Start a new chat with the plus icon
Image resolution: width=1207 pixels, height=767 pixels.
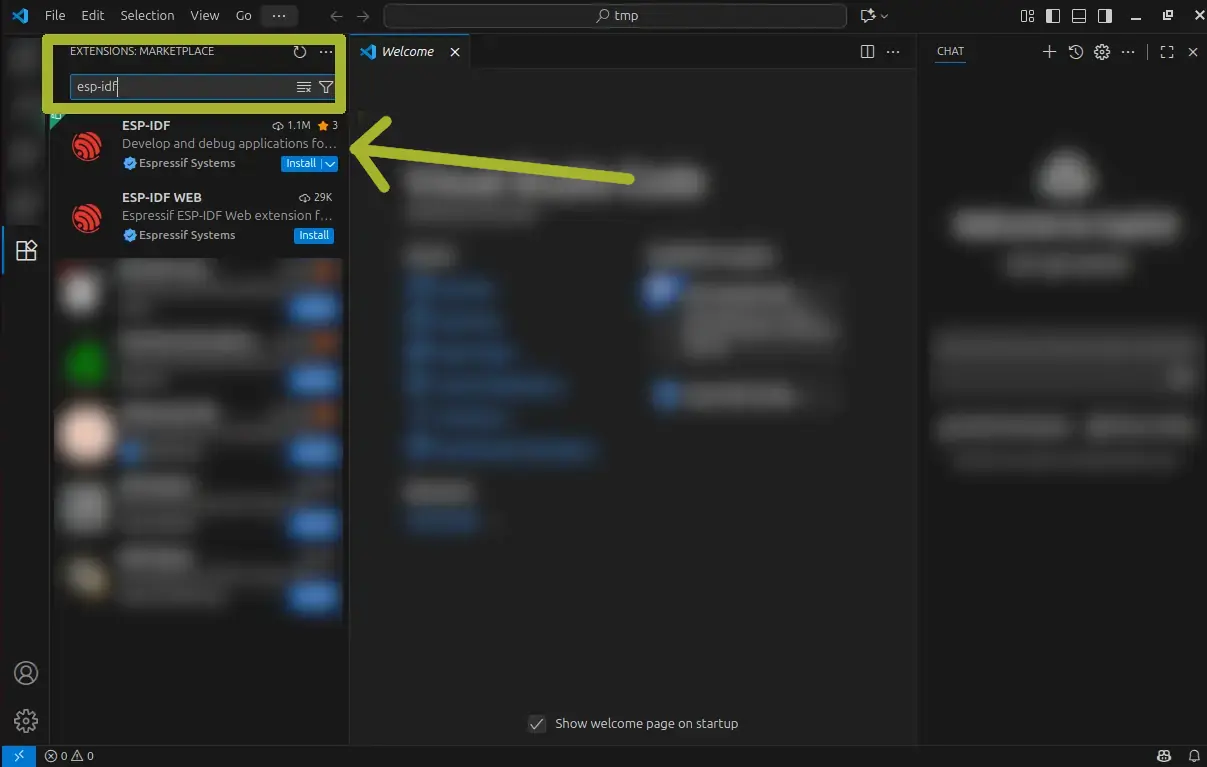(x=1048, y=51)
